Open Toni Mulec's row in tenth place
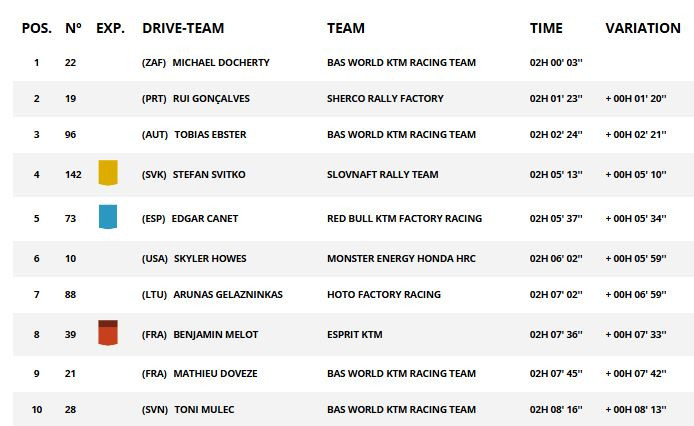Viewport: 694px width, 426px height. pyautogui.click(x=353, y=409)
